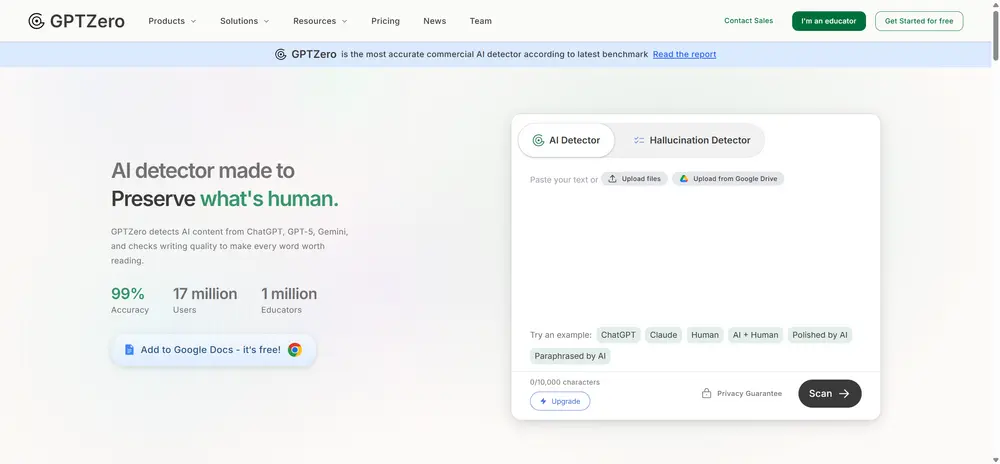Expand the Products dropdown menu
The width and height of the screenshot is (1000, 464).
point(172,21)
